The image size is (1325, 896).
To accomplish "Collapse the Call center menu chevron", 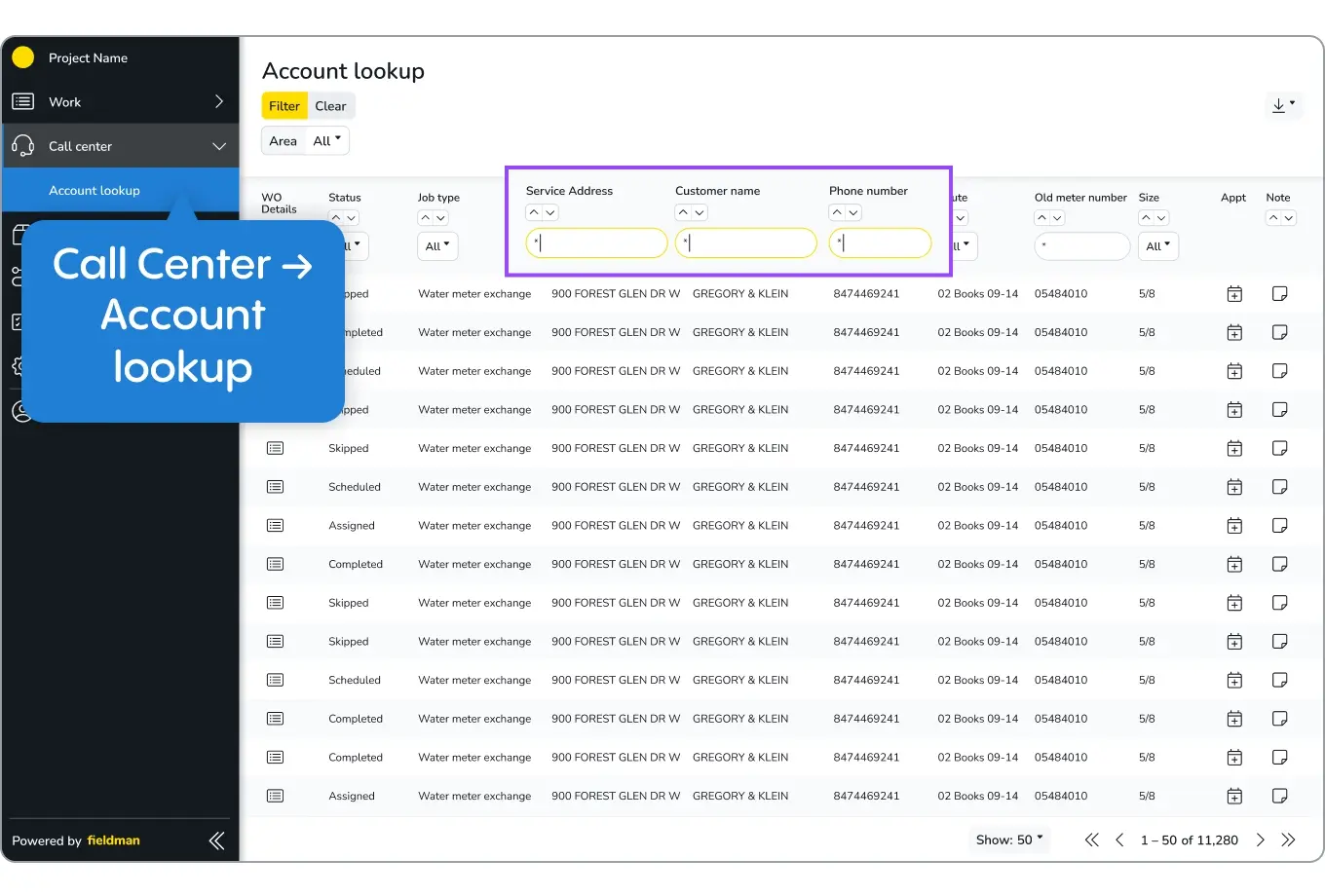I will [219, 146].
